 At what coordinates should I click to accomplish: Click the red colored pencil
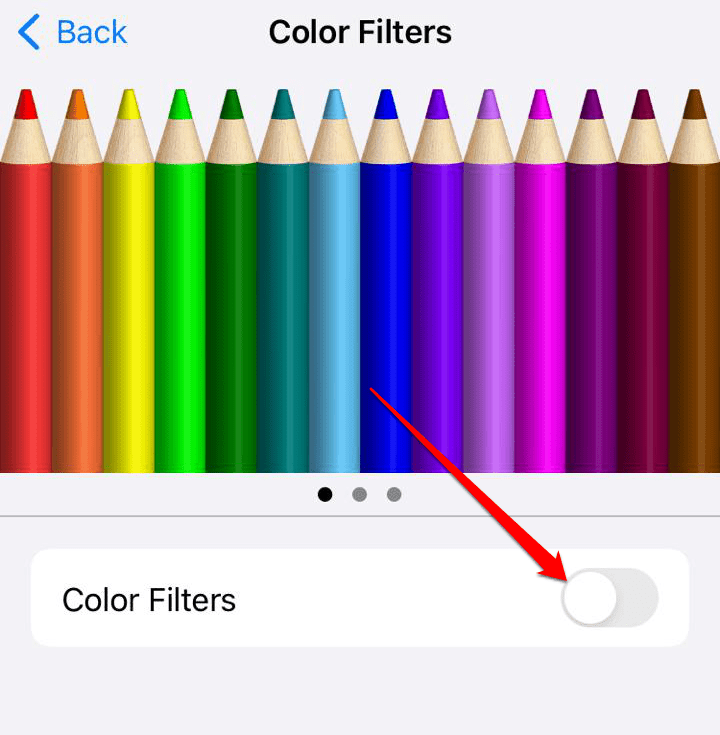coord(26,280)
